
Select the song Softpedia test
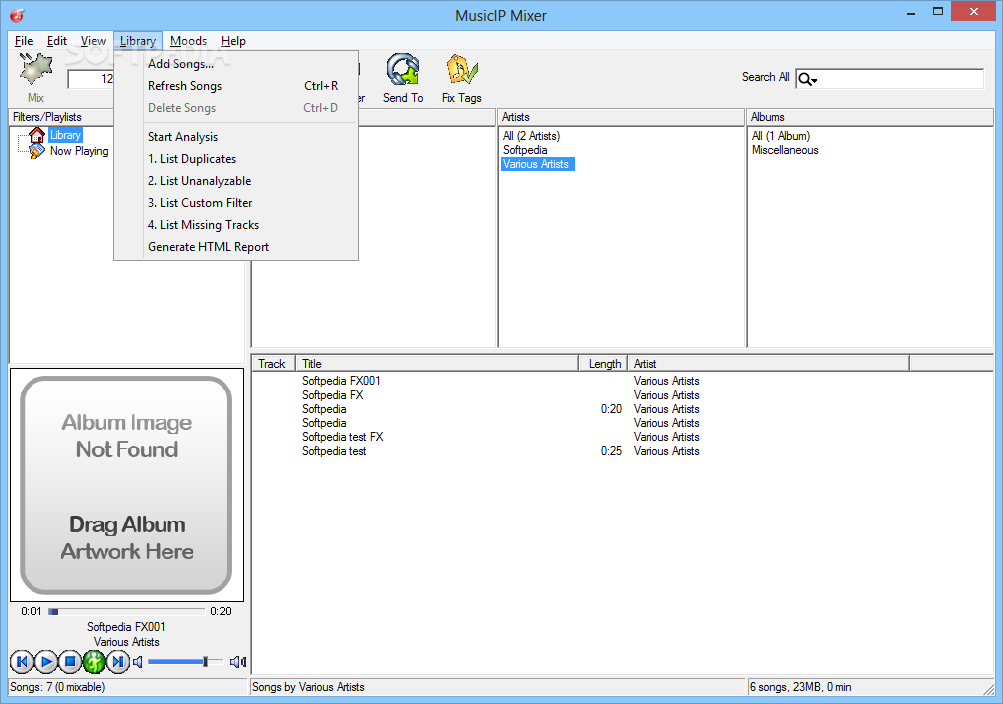click(x=334, y=451)
